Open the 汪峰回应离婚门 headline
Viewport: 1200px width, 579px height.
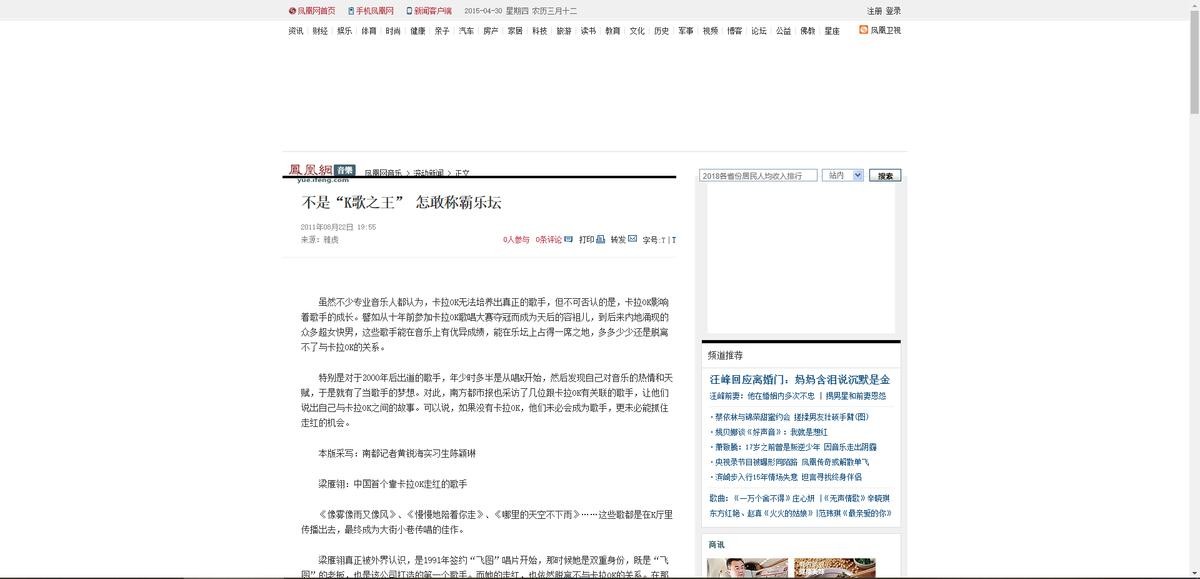pos(799,380)
